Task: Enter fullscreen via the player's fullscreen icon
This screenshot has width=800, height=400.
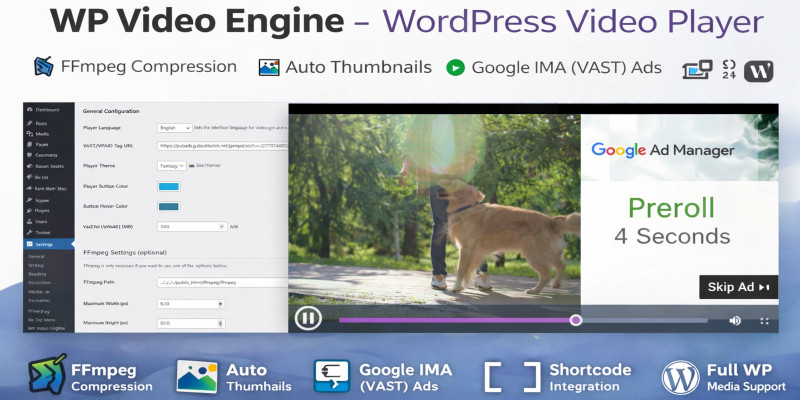Action: tap(765, 320)
